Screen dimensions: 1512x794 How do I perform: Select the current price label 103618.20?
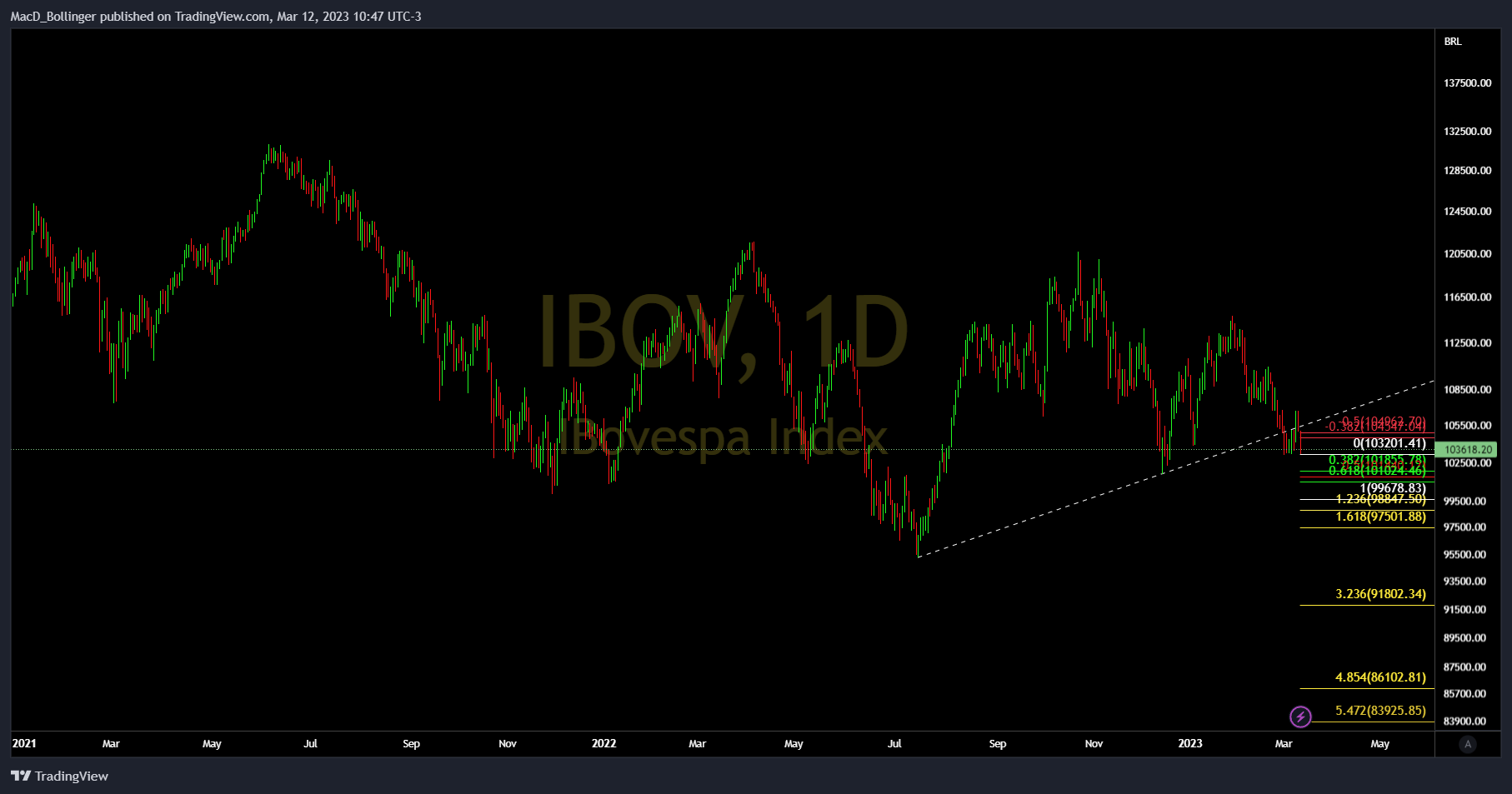(x=1468, y=449)
